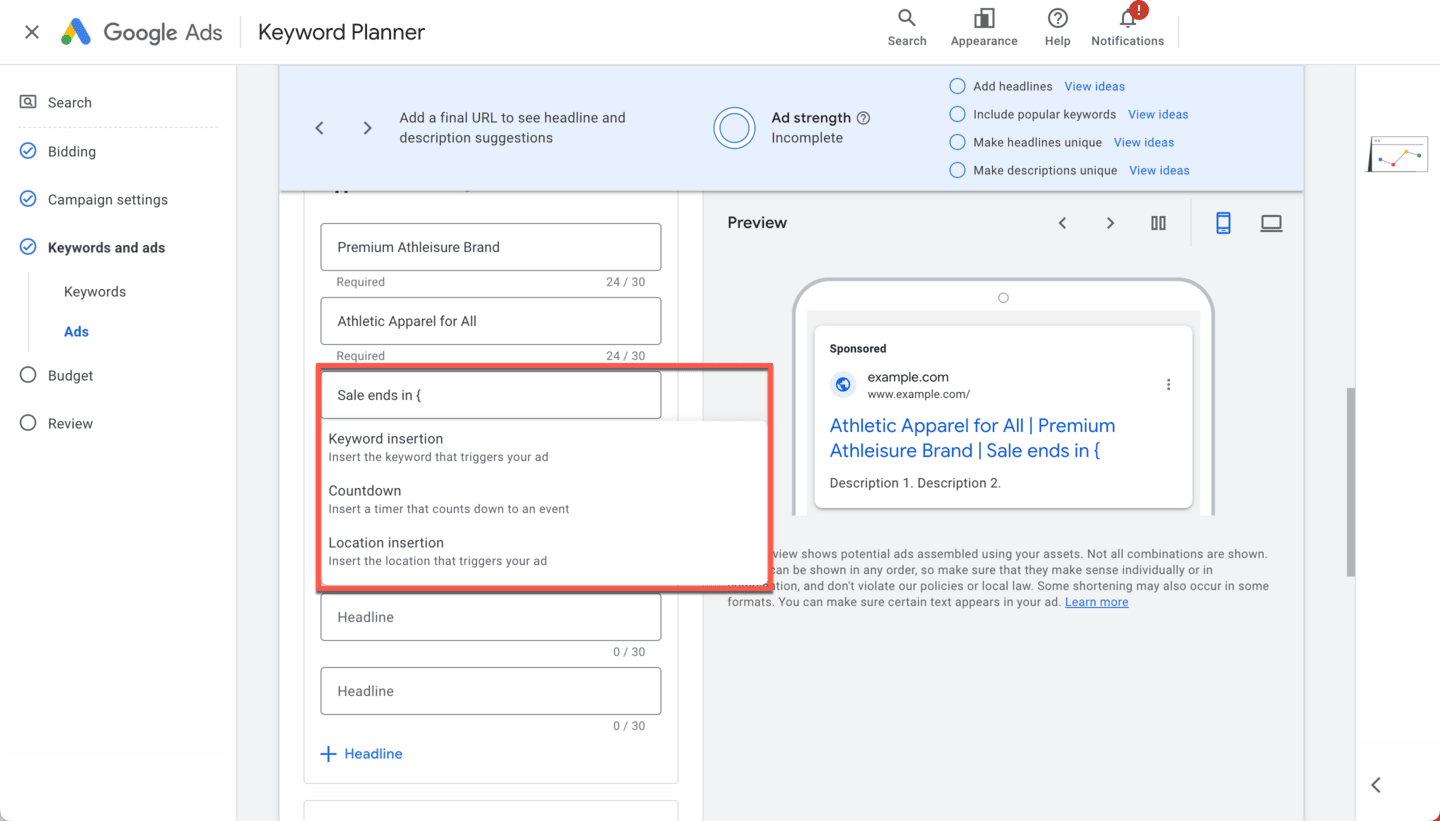Click the Google Ads logo
Image resolution: width=1440 pixels, height=821 pixels.
point(141,32)
